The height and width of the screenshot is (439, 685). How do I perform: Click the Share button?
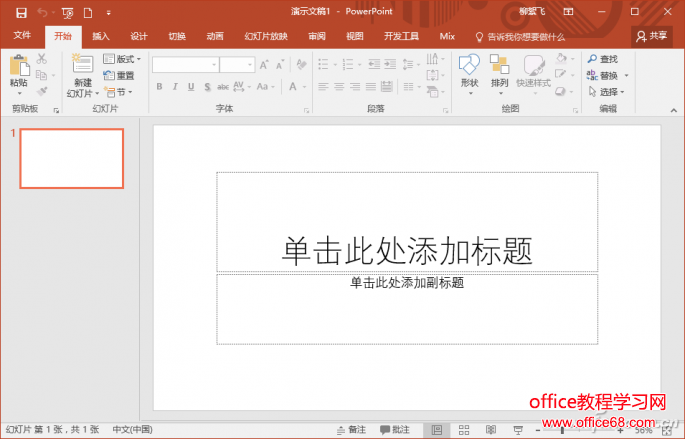(x=652, y=35)
